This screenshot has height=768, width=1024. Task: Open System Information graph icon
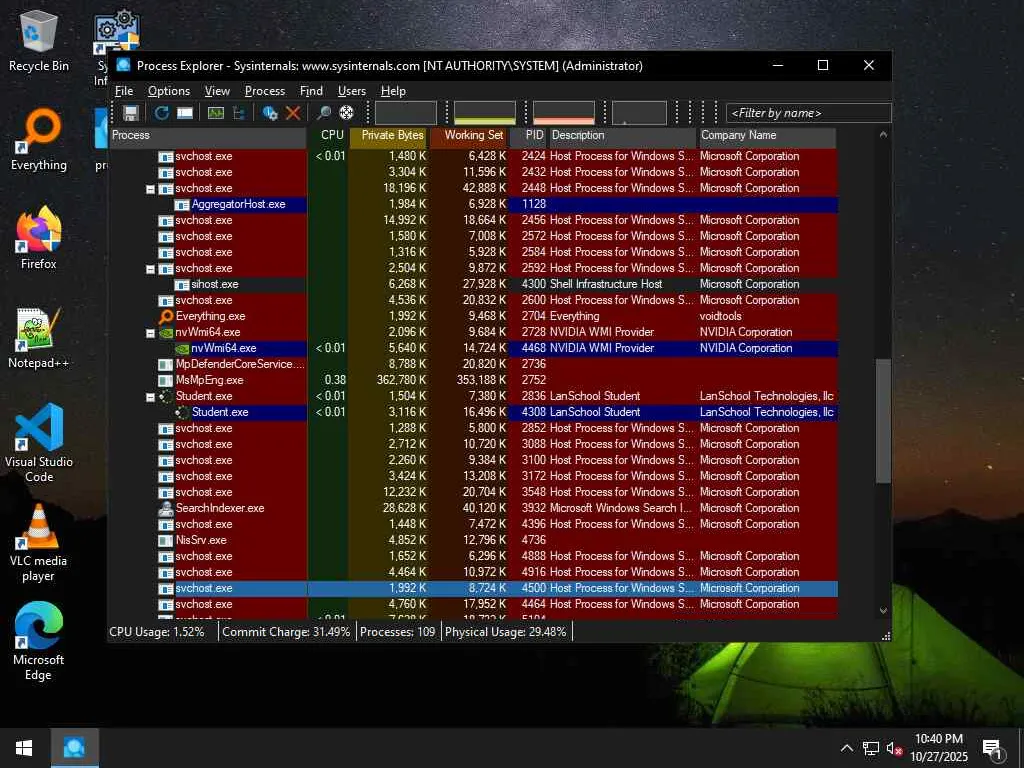[216, 113]
